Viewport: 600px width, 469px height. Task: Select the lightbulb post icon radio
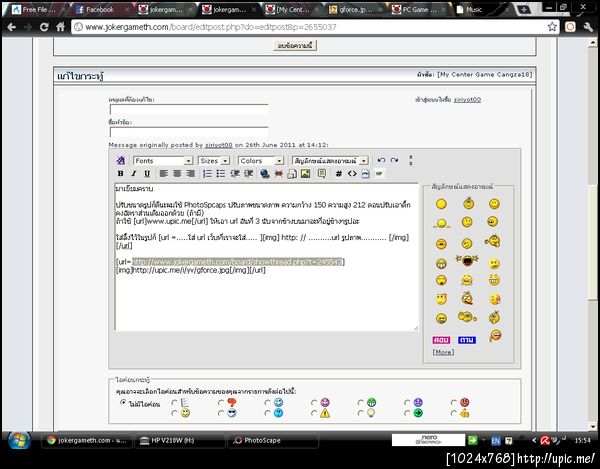[361, 413]
